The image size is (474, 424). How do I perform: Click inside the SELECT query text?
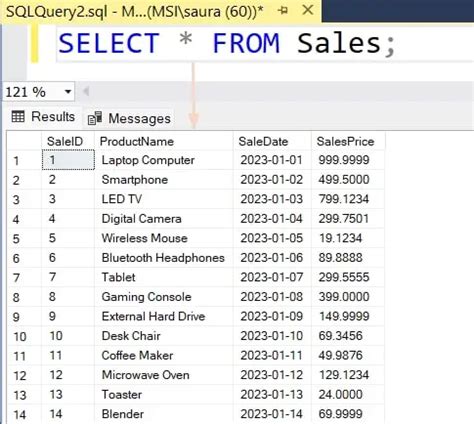pos(227,43)
